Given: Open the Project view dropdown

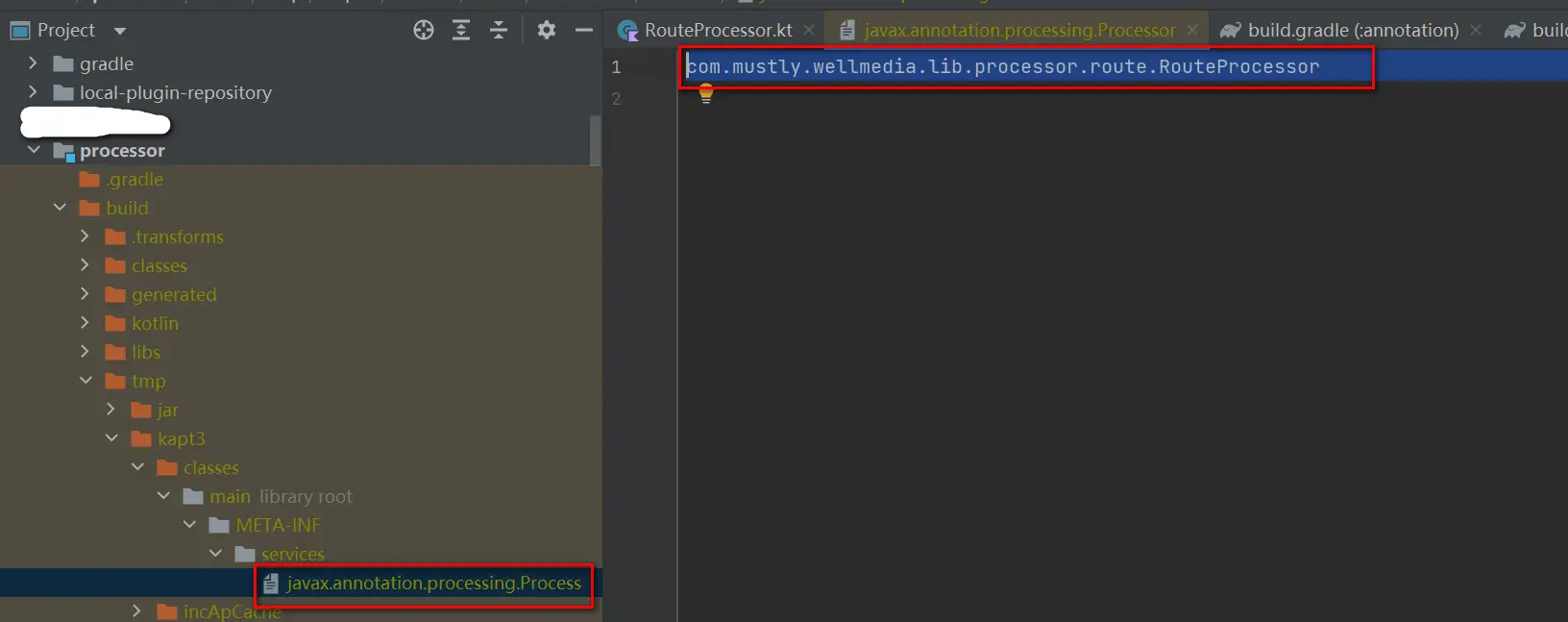Looking at the screenshot, I should [x=120, y=31].
